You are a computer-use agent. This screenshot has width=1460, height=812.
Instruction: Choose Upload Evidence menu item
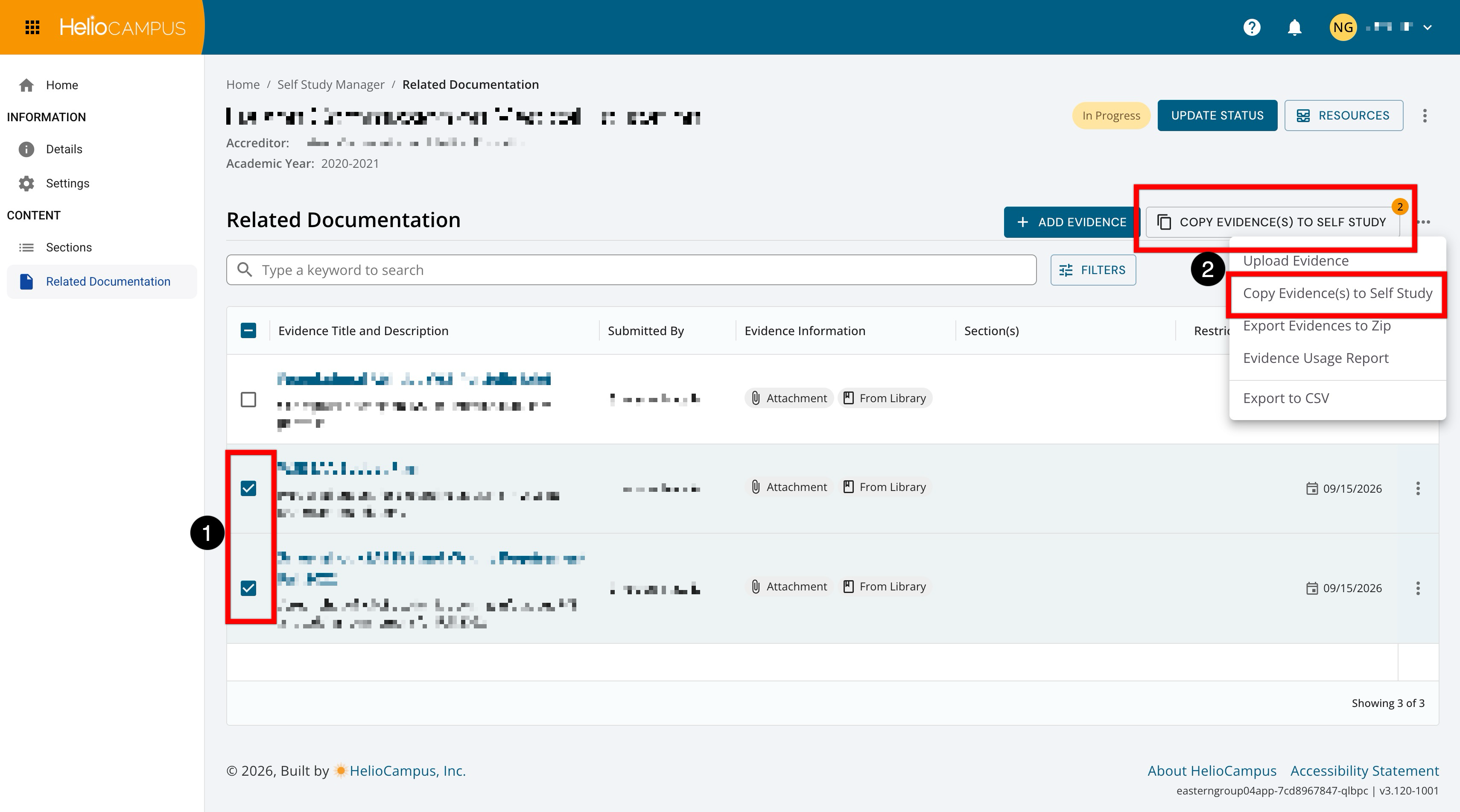(x=1337, y=261)
